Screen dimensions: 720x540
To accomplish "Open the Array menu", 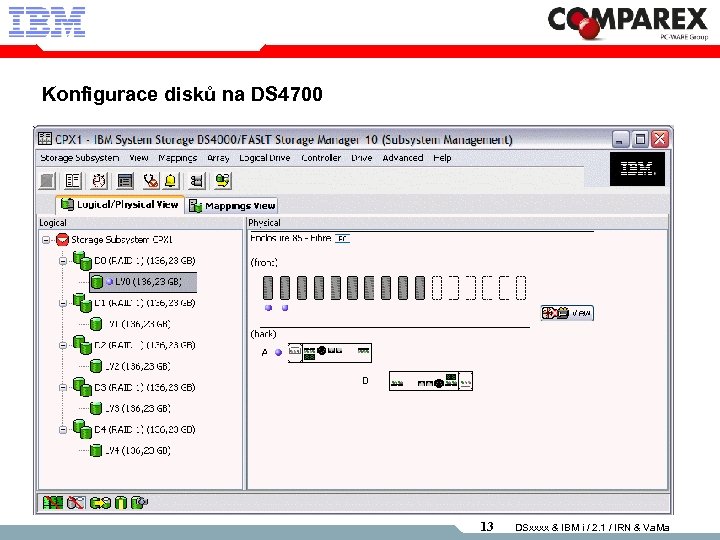I will [x=218, y=158].
